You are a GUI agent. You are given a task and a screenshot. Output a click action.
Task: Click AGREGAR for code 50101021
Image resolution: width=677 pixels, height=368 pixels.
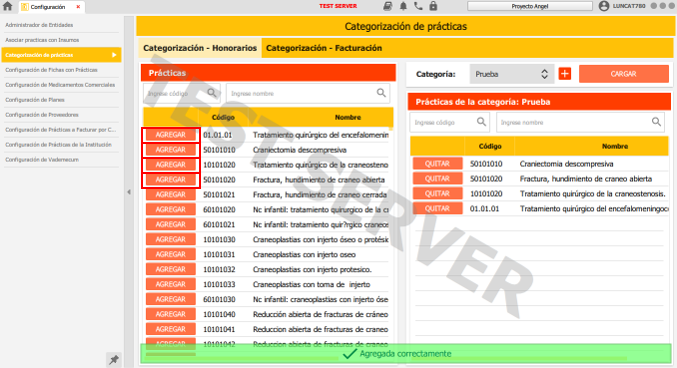(x=171, y=195)
